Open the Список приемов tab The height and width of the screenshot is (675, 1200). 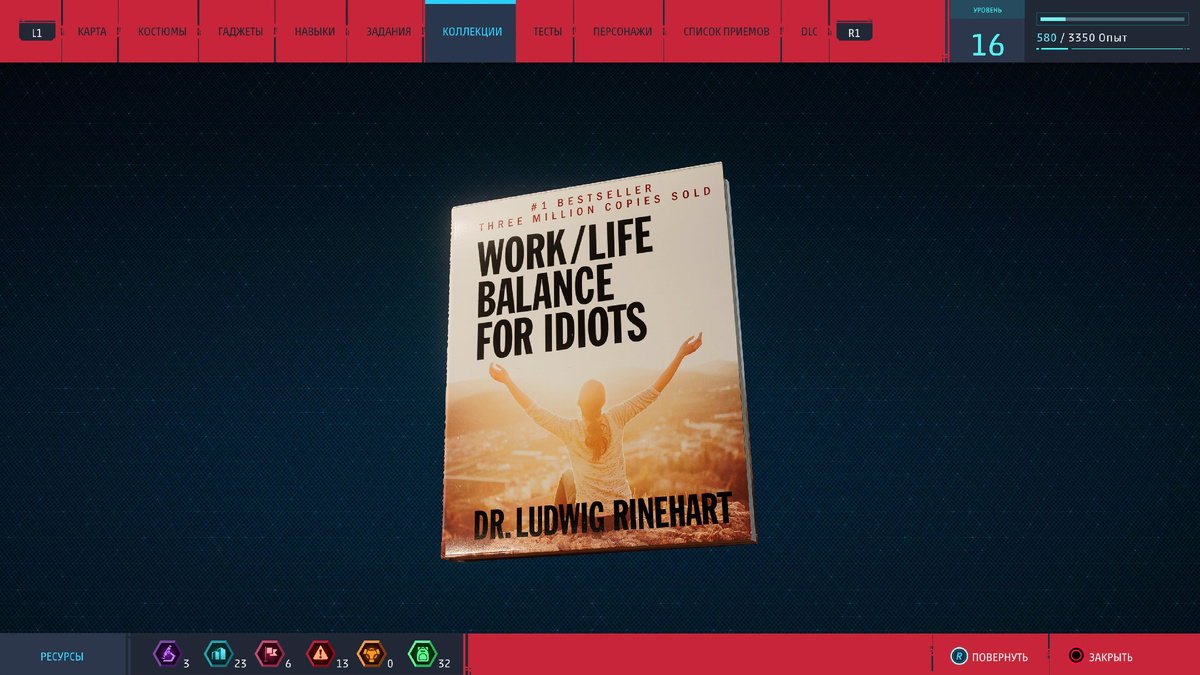pyautogui.click(x=726, y=32)
